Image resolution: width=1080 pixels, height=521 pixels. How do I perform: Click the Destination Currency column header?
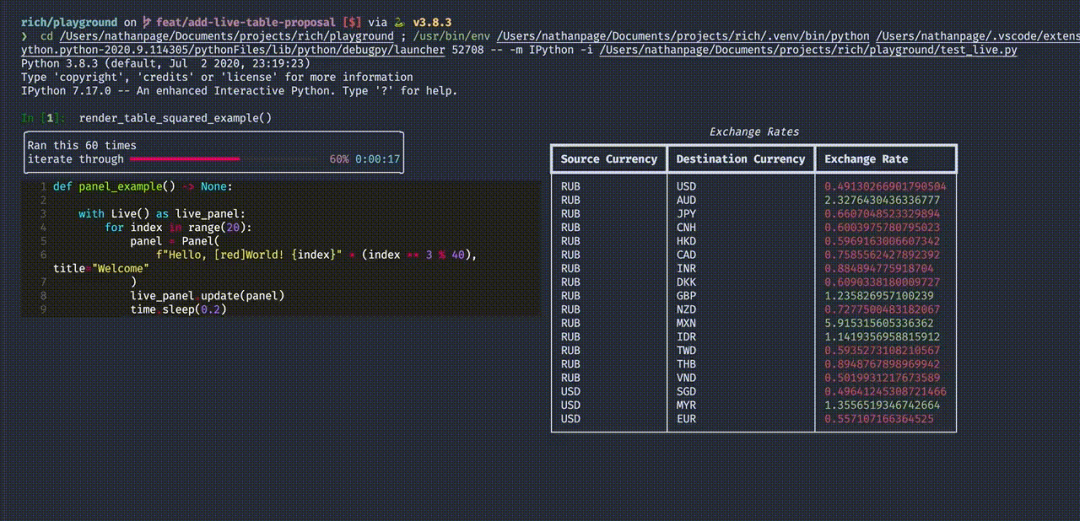pos(740,159)
